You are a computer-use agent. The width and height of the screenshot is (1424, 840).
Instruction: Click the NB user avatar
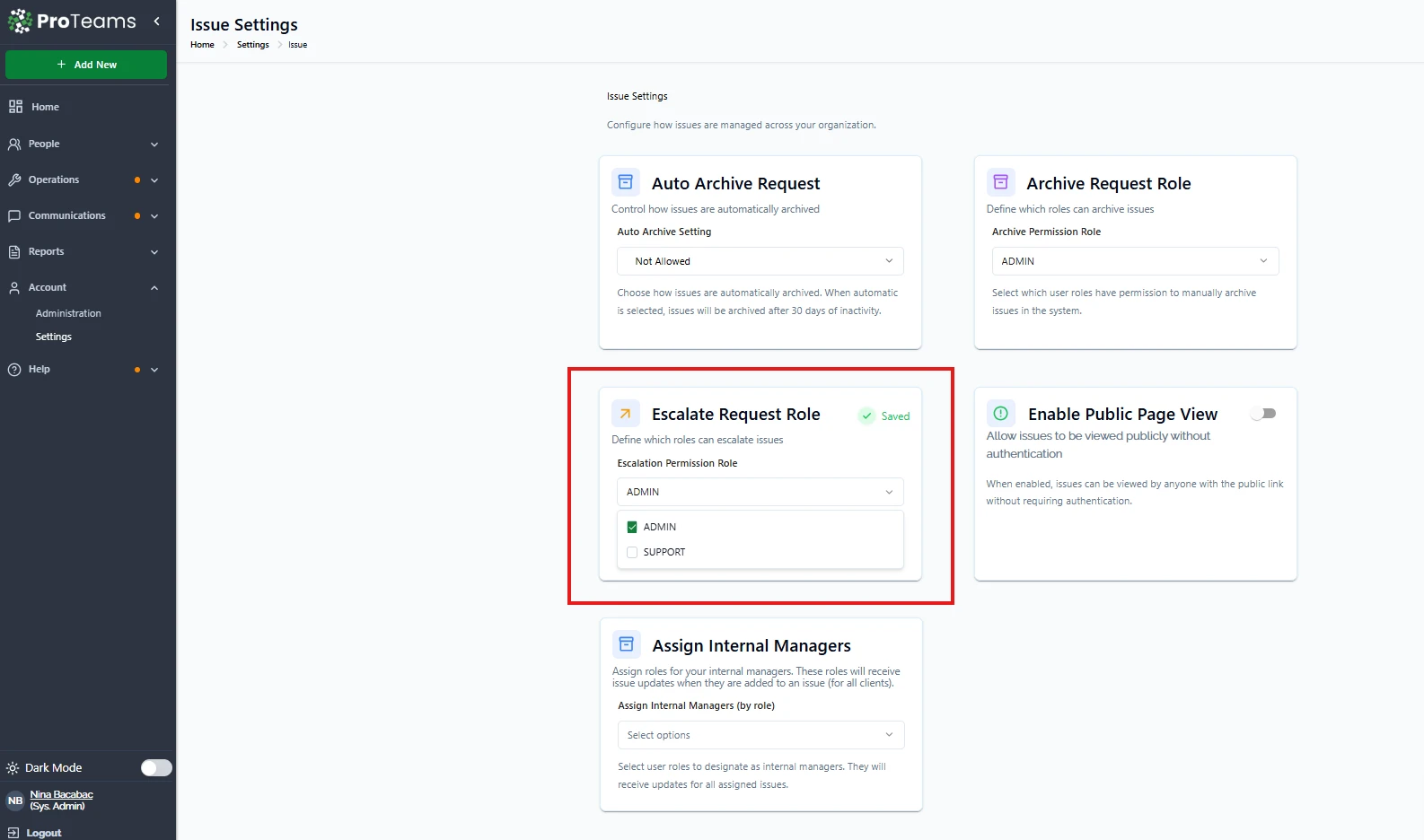point(15,801)
